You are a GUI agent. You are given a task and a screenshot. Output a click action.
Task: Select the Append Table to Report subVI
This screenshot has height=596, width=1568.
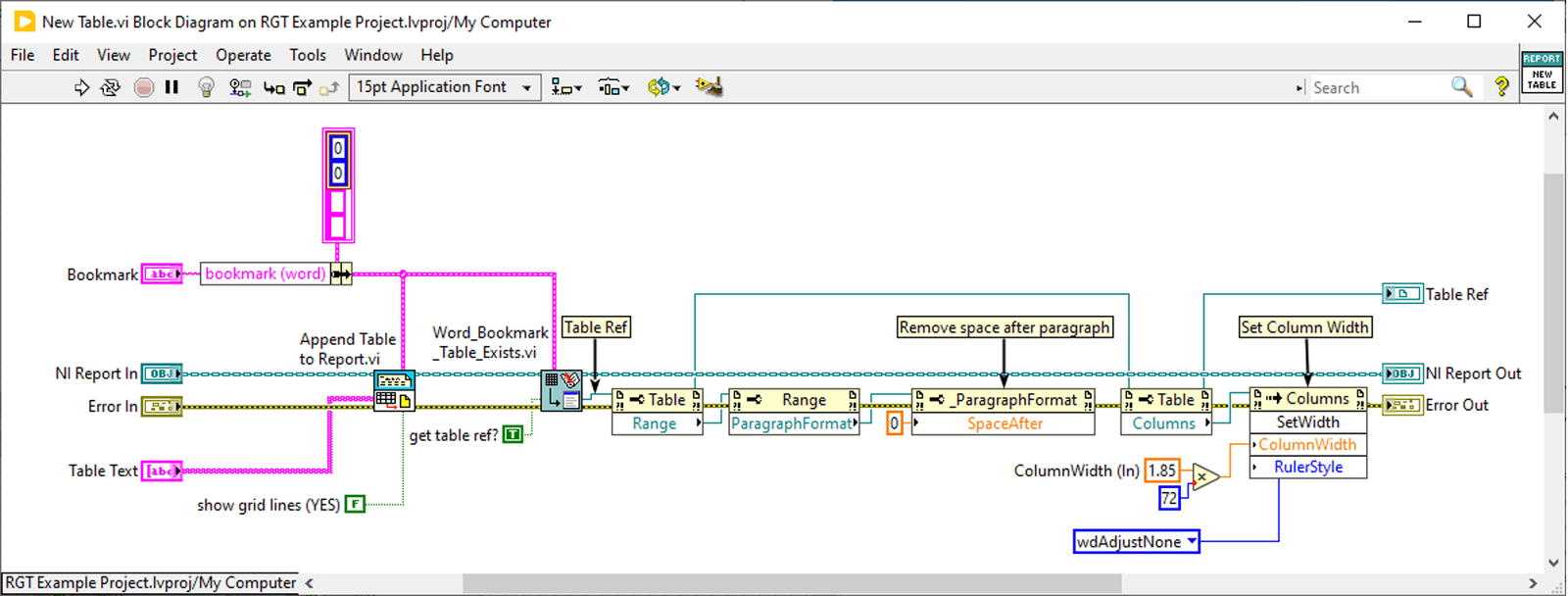(x=394, y=390)
